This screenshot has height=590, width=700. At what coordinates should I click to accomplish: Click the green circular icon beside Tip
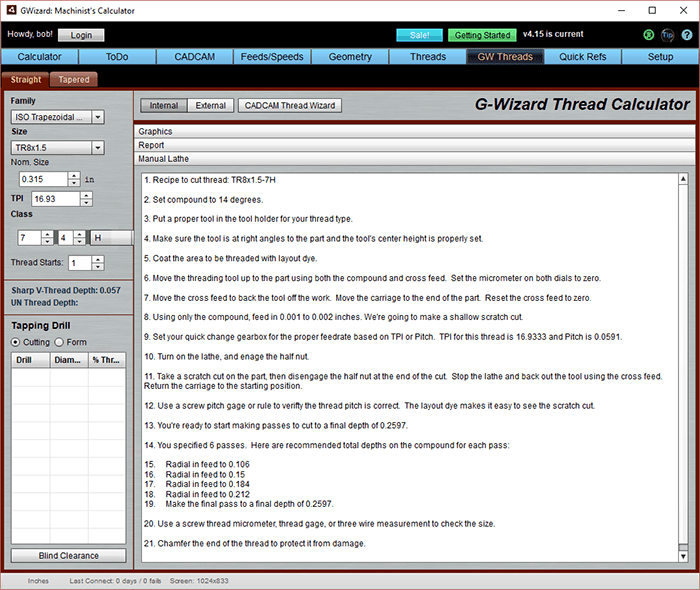[x=649, y=35]
